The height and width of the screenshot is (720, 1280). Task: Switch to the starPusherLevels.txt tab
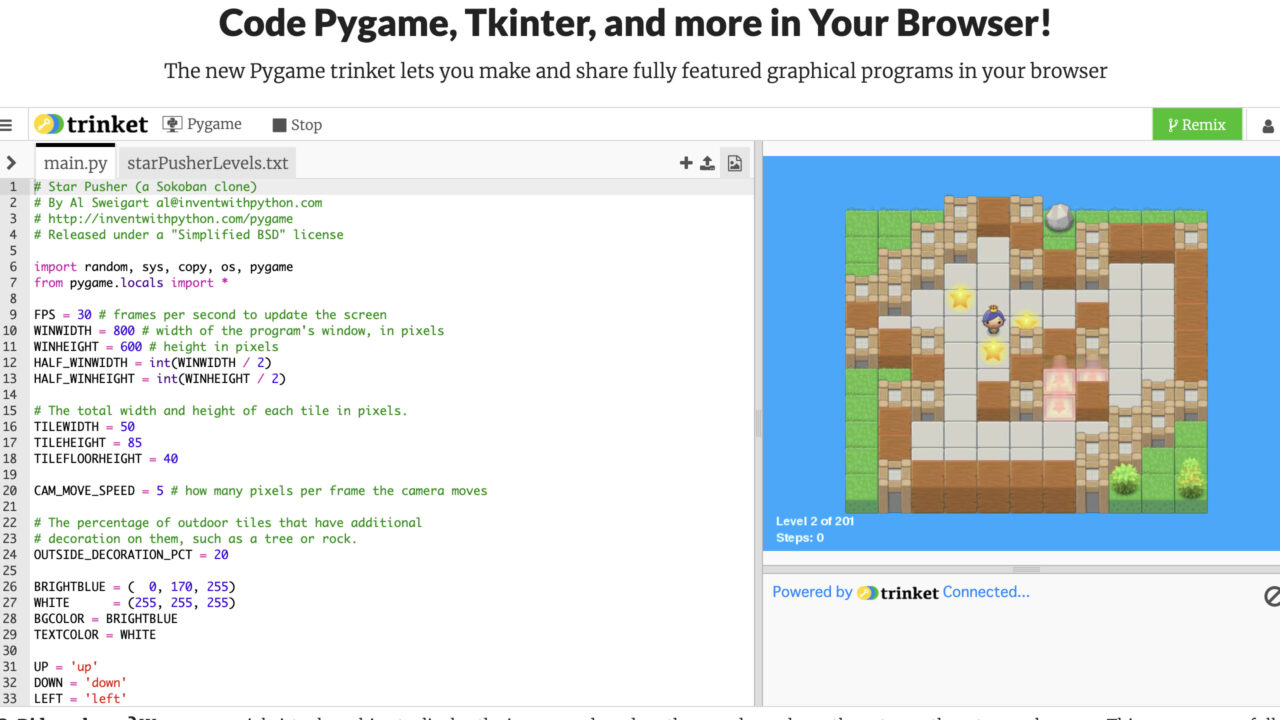(207, 161)
